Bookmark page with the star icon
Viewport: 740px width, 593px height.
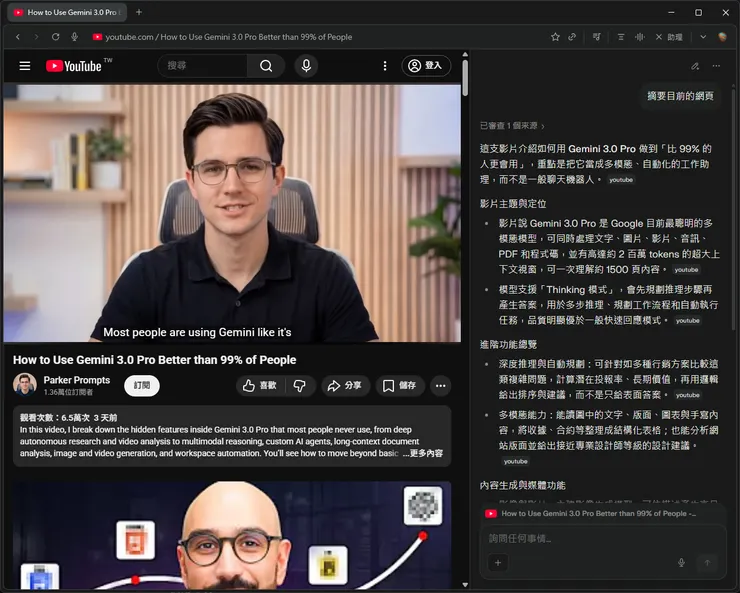click(555, 37)
